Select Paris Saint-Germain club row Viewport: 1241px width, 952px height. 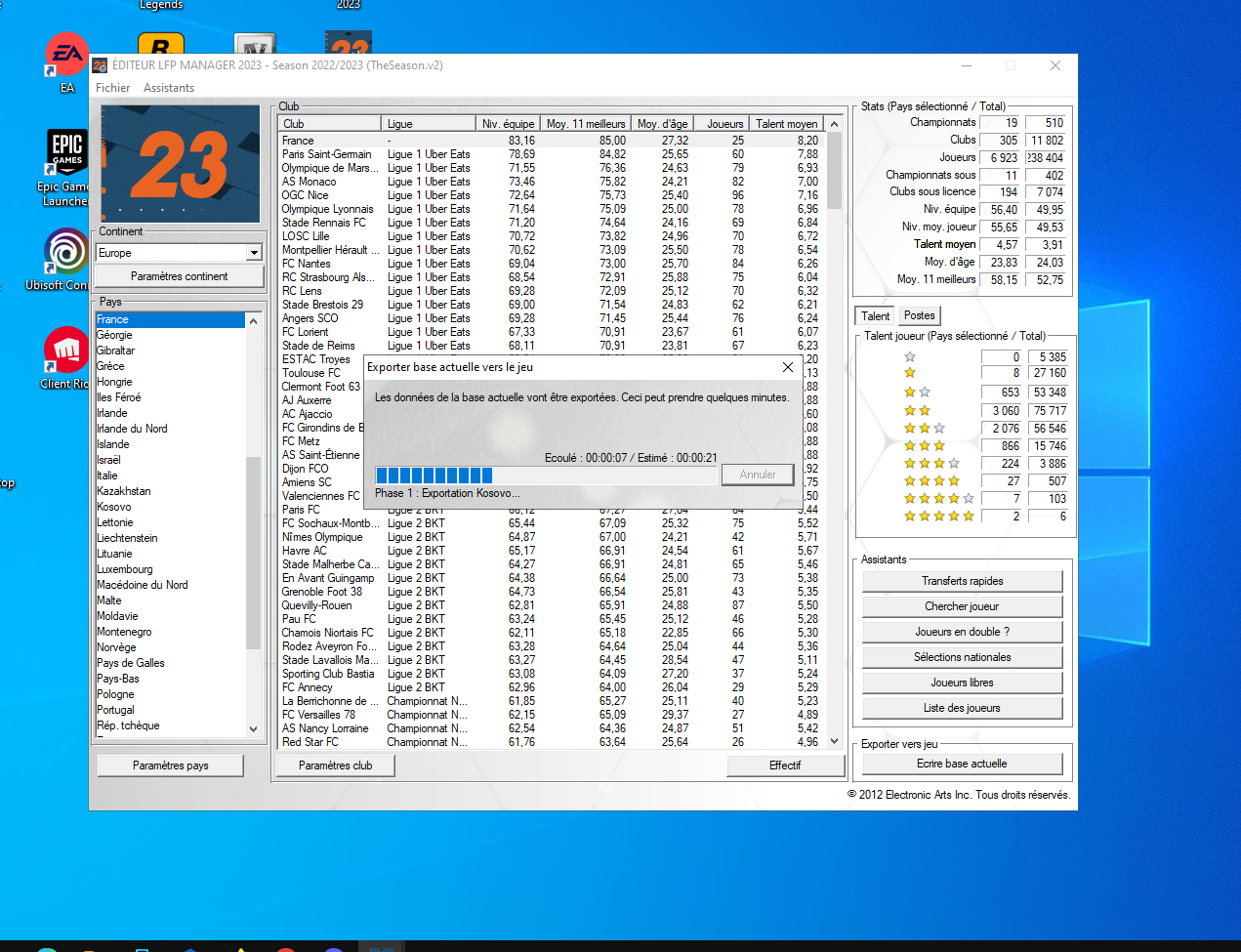tap(552, 154)
